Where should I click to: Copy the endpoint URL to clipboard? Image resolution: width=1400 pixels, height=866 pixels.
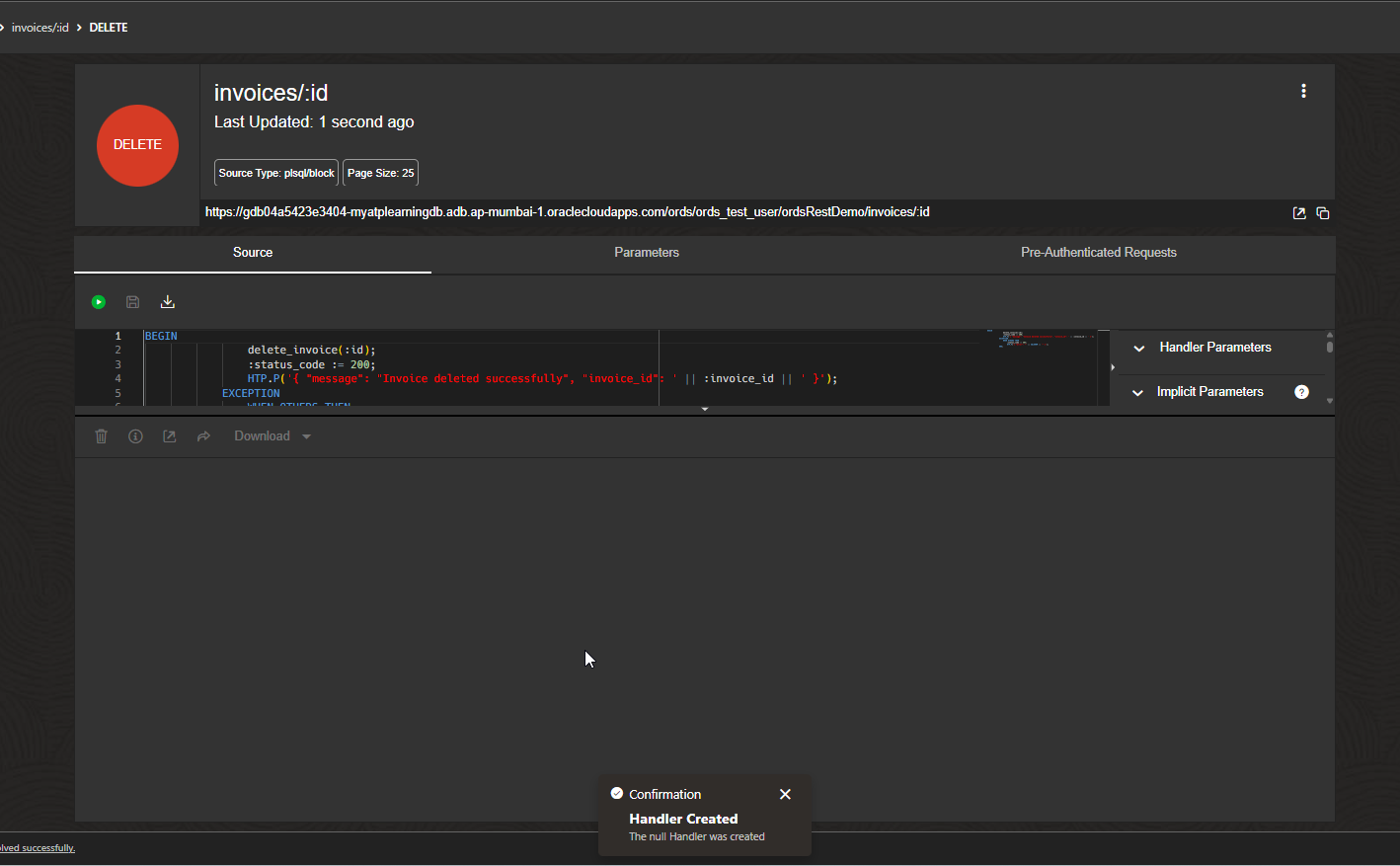(1323, 212)
